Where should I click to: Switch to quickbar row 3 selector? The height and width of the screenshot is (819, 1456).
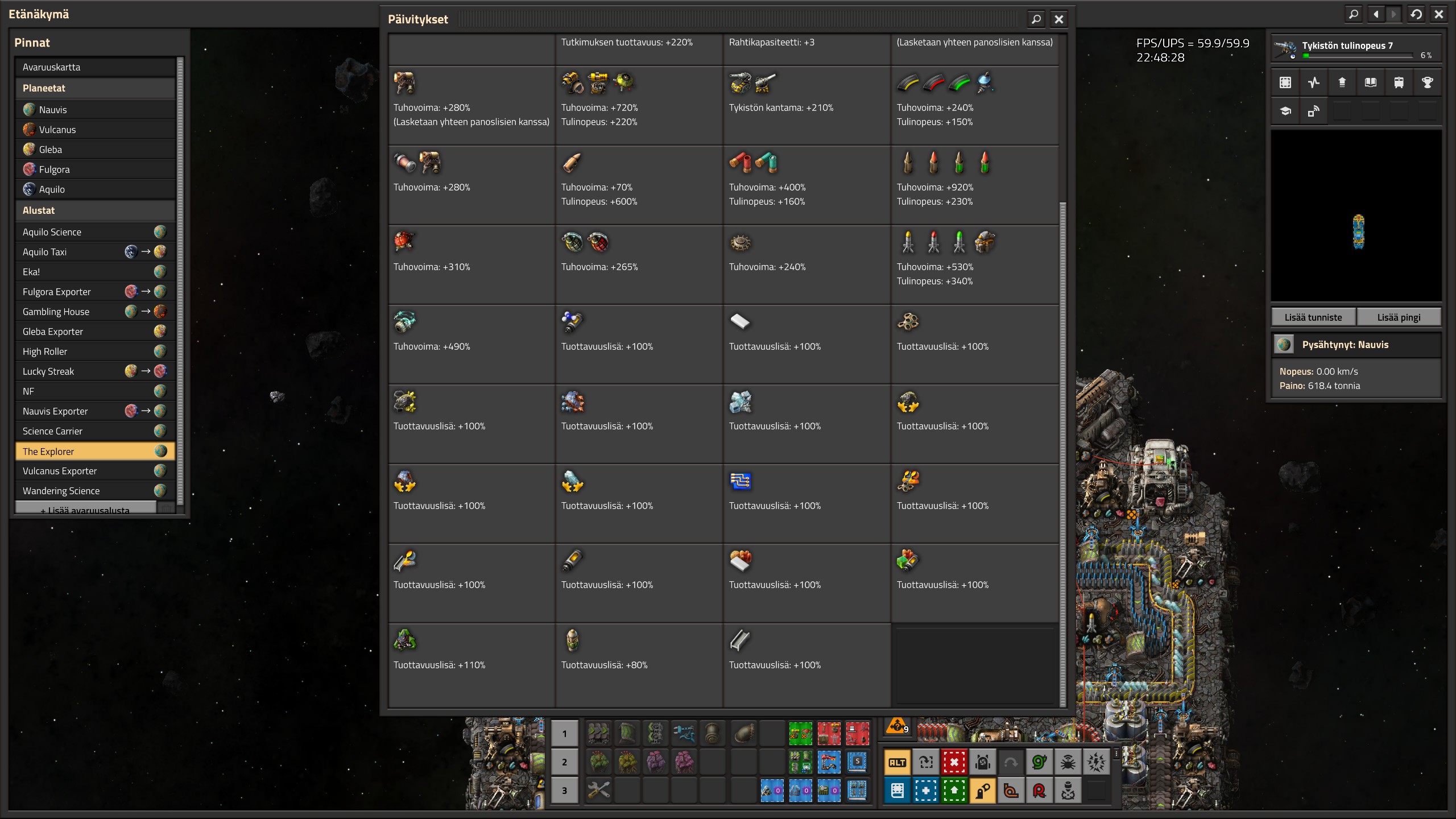[564, 791]
